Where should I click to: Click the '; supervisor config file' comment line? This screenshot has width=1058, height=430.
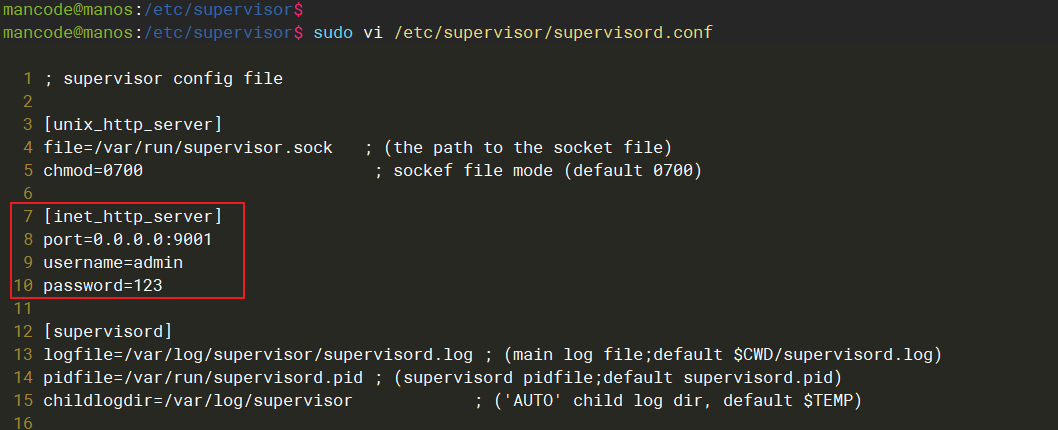163,79
